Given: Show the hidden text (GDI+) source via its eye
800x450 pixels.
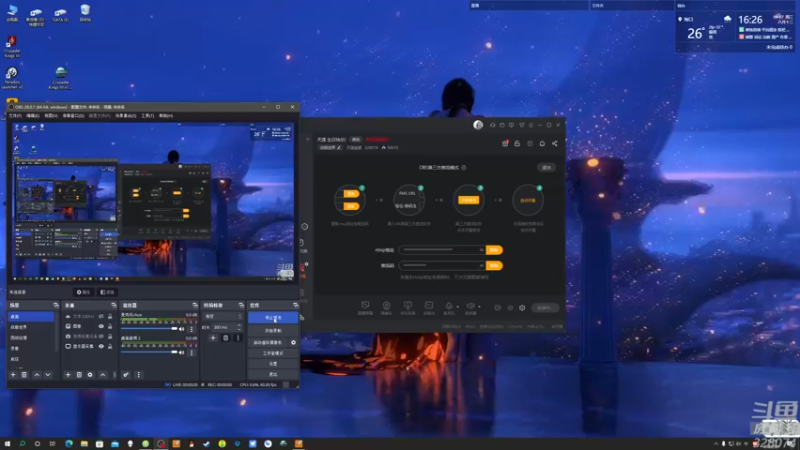Looking at the screenshot, I should click(101, 316).
